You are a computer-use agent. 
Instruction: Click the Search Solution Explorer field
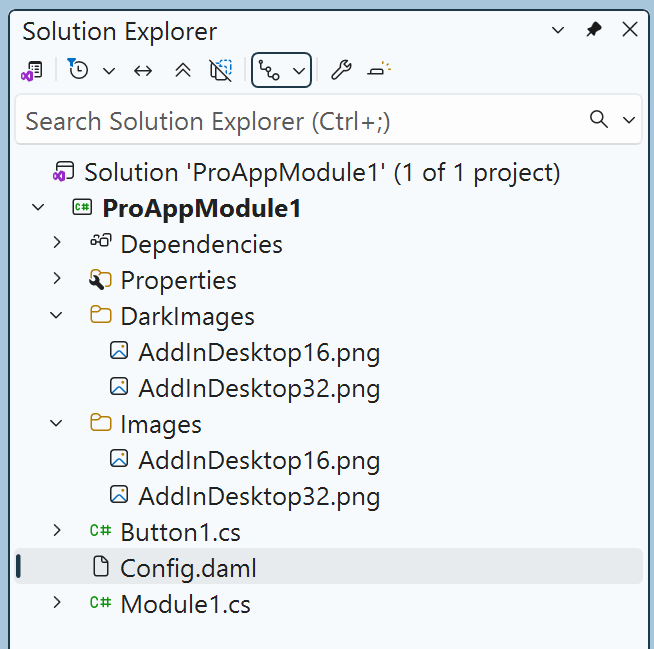pos(328,120)
